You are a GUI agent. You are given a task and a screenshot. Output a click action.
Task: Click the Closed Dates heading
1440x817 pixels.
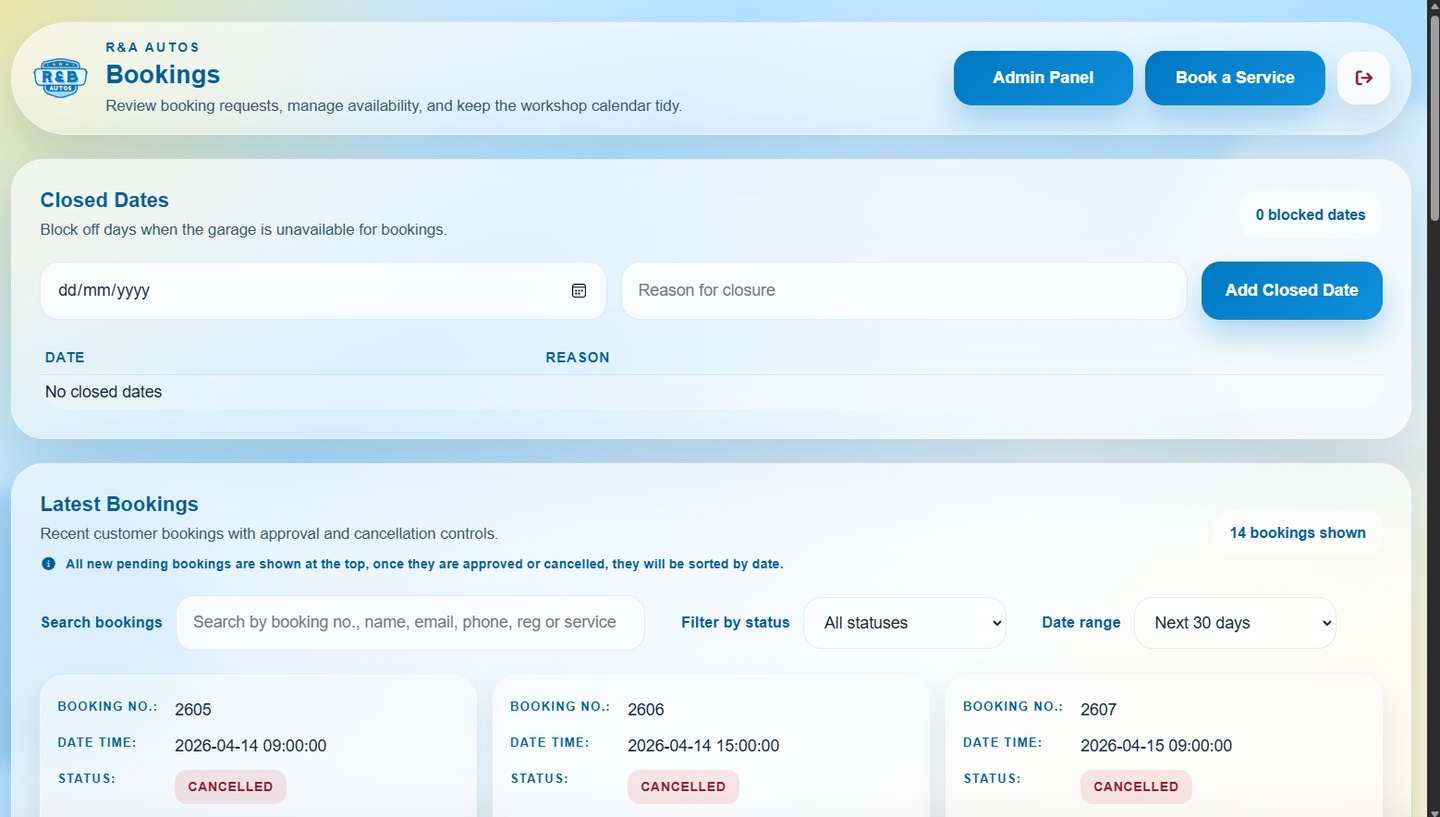pos(105,200)
